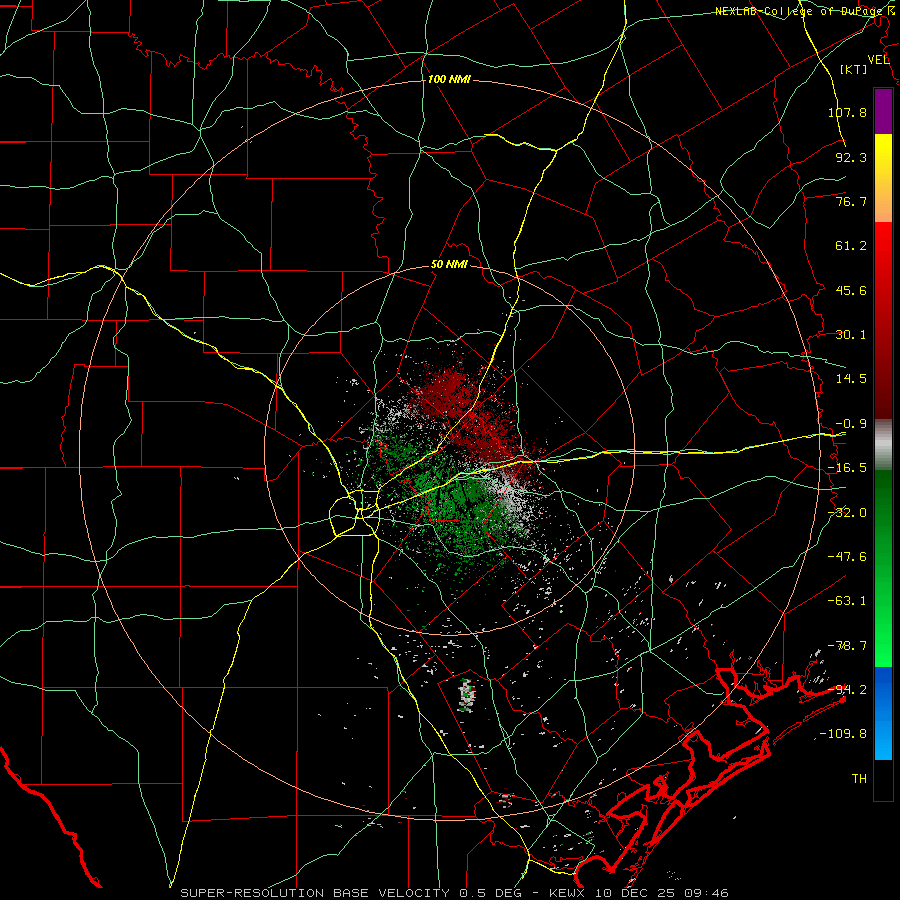Click the 45.6 value on velocity scale
900x900 pixels.
(x=851, y=290)
